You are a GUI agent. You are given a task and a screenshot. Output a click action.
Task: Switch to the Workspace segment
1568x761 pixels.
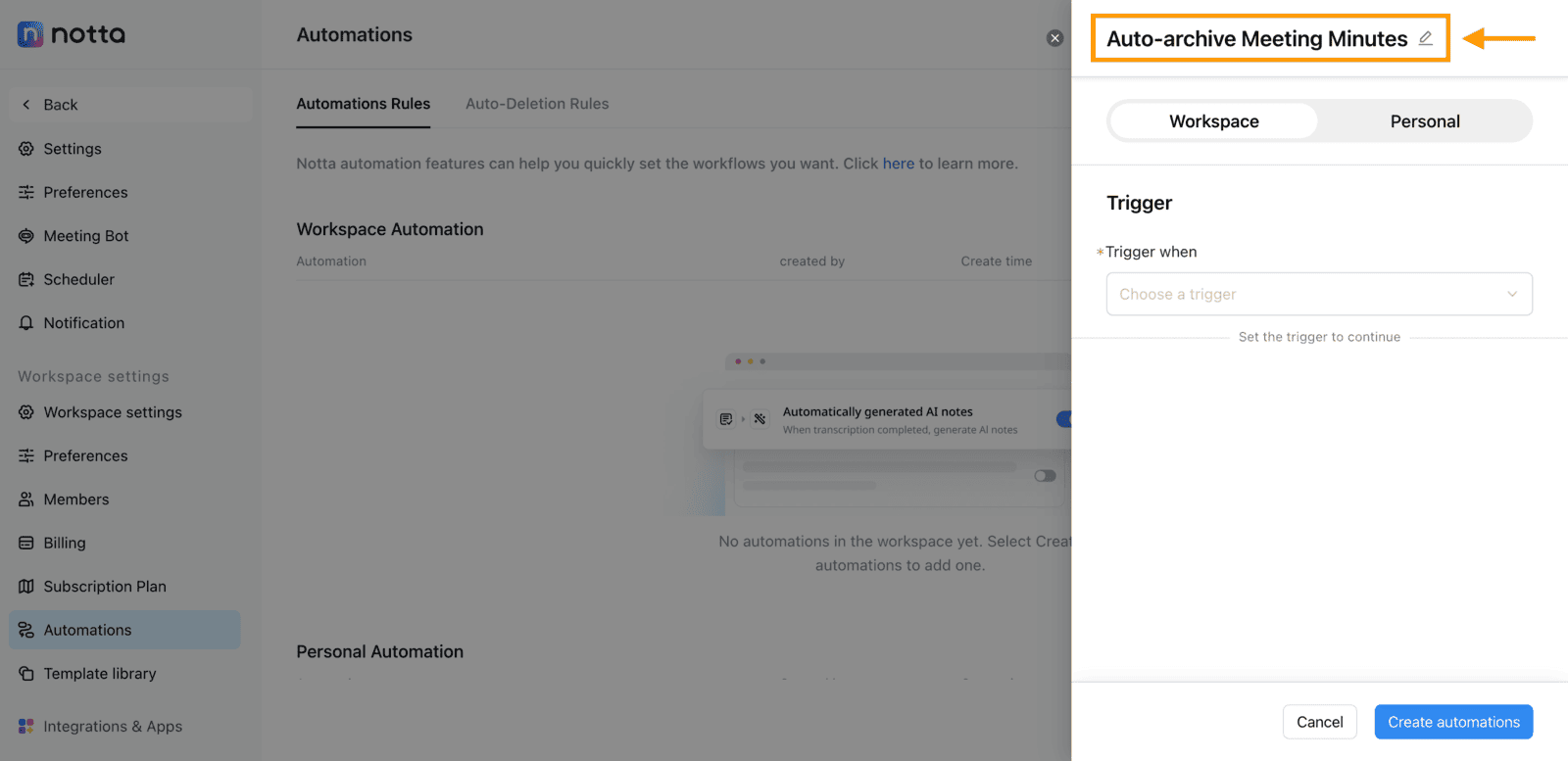tap(1214, 121)
